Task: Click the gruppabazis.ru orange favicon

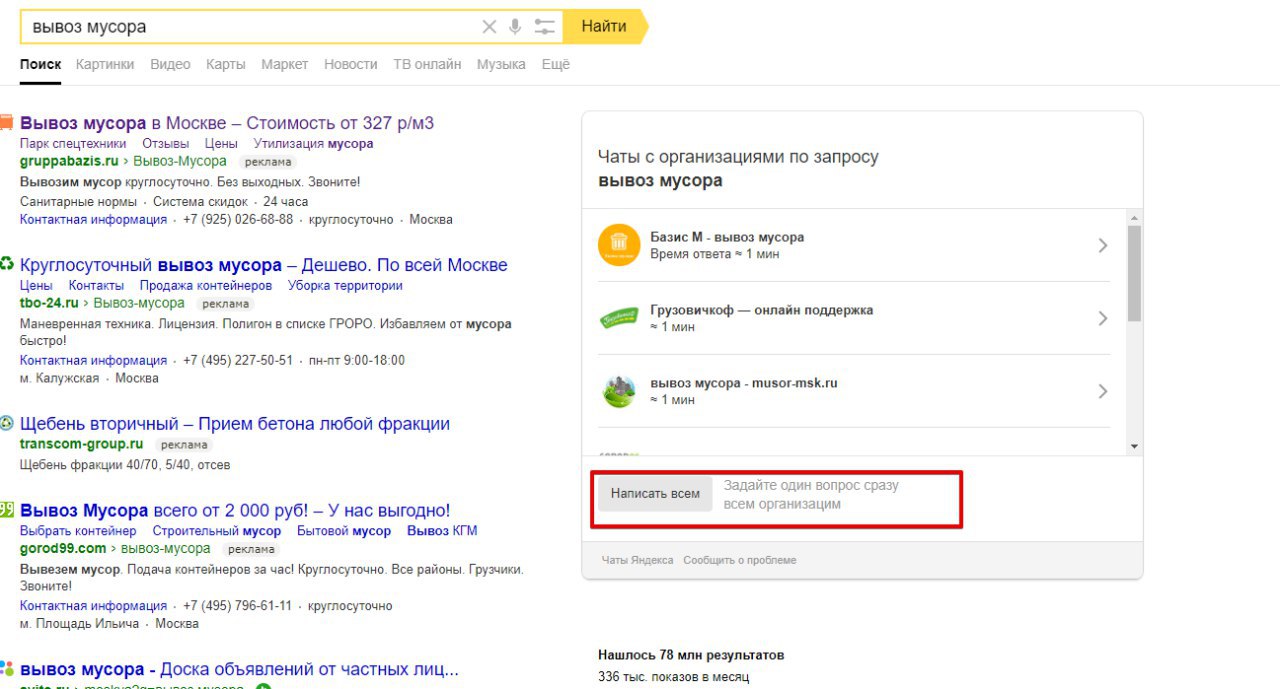Action: click(6, 123)
